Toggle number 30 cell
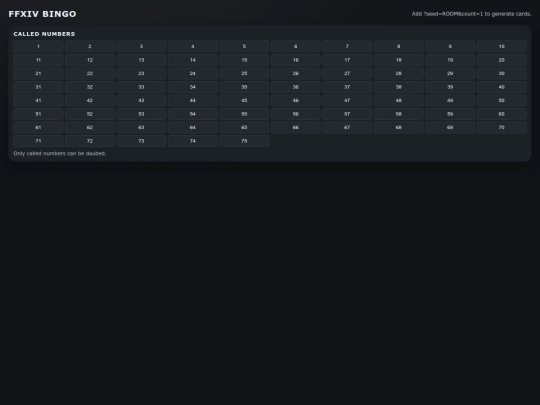Image resolution: width=540 pixels, height=405 pixels. tap(501, 73)
